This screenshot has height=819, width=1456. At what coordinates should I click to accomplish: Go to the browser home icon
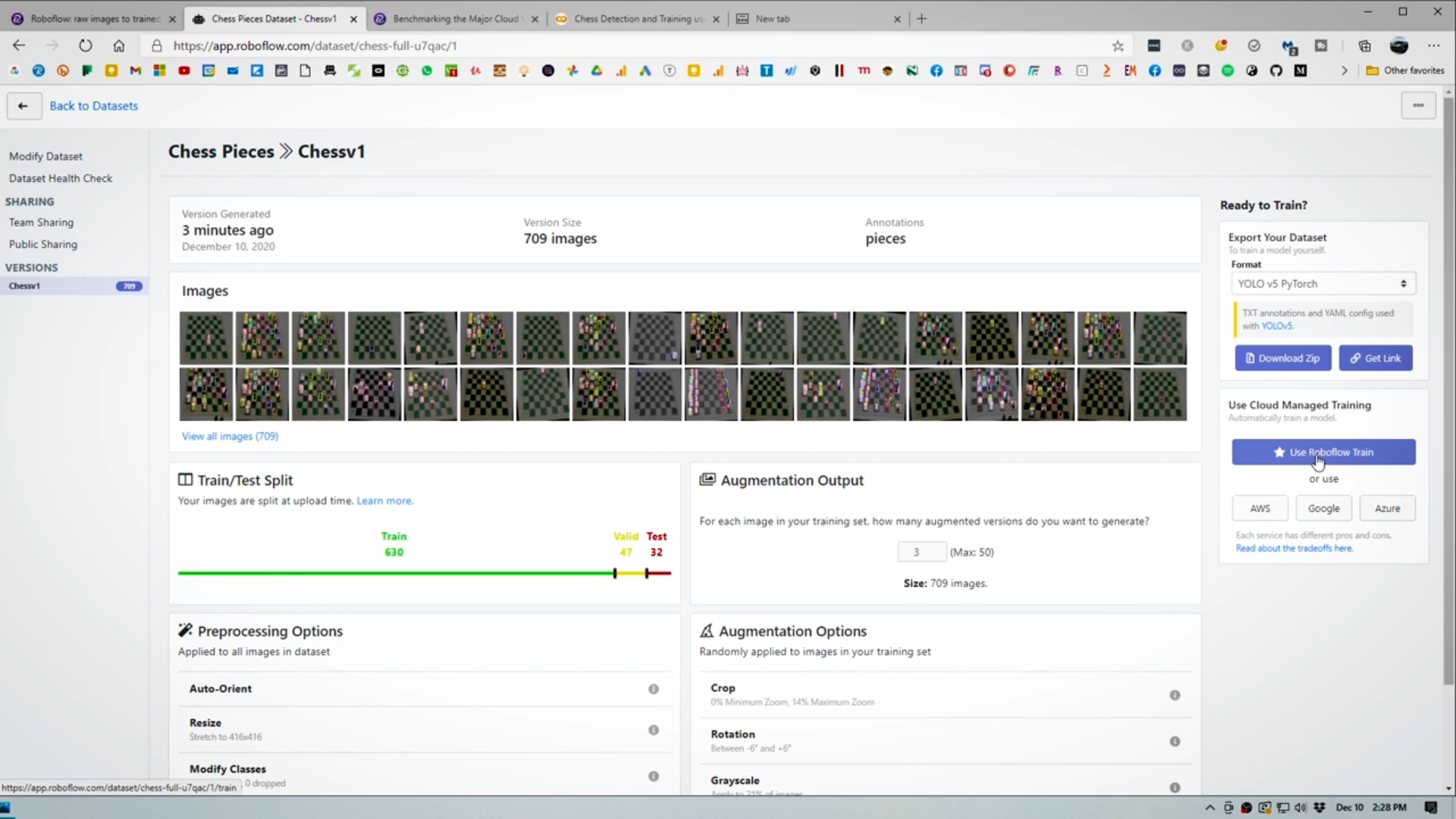click(119, 45)
